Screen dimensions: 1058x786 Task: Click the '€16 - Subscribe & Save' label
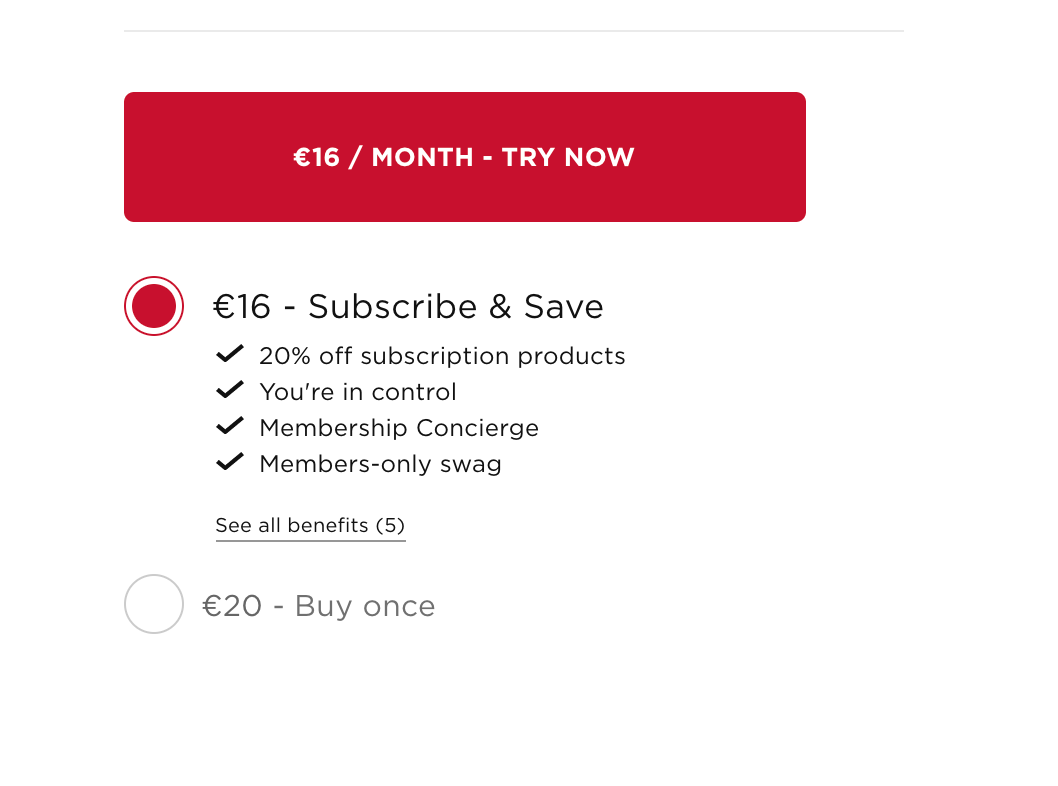[x=408, y=306]
